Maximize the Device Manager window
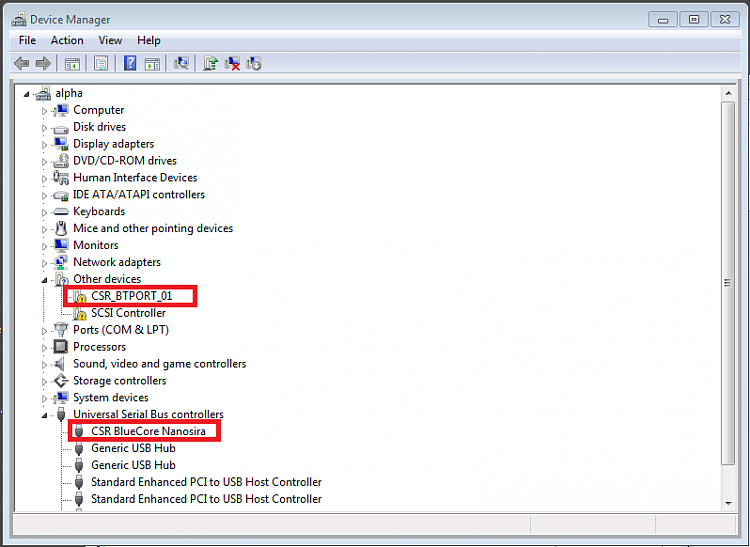This screenshot has height=547, width=750. click(694, 20)
